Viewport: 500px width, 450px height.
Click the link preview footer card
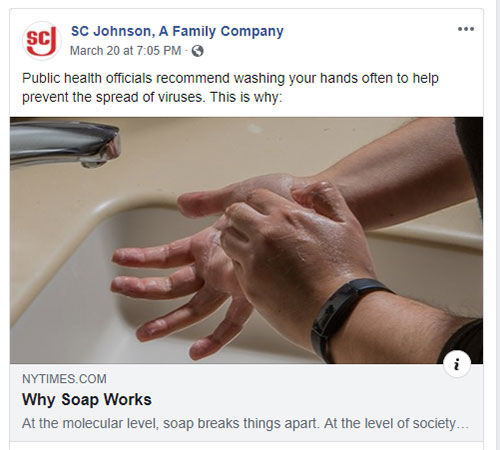(246, 403)
